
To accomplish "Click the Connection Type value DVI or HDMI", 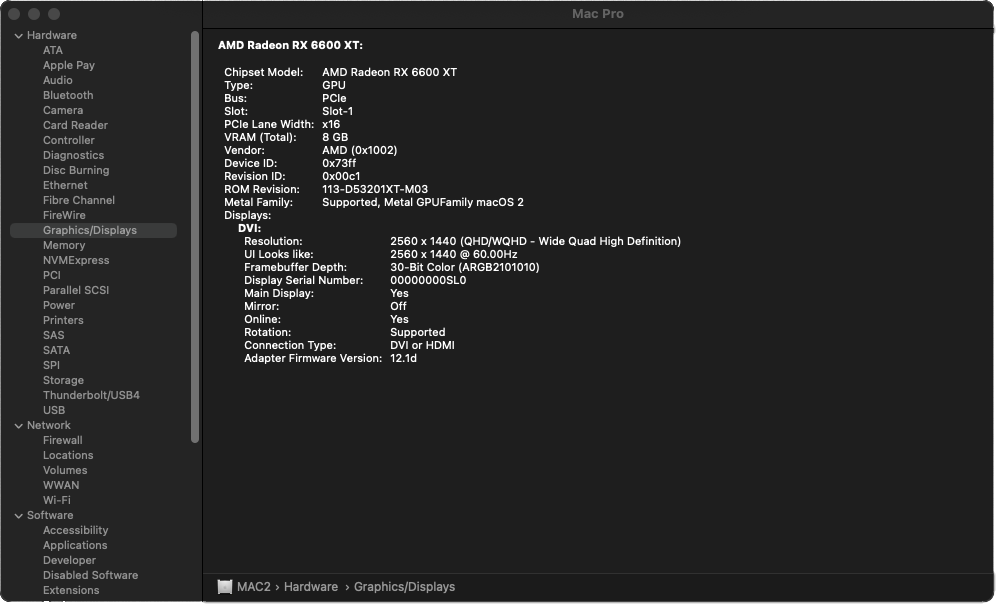I will (422, 346).
